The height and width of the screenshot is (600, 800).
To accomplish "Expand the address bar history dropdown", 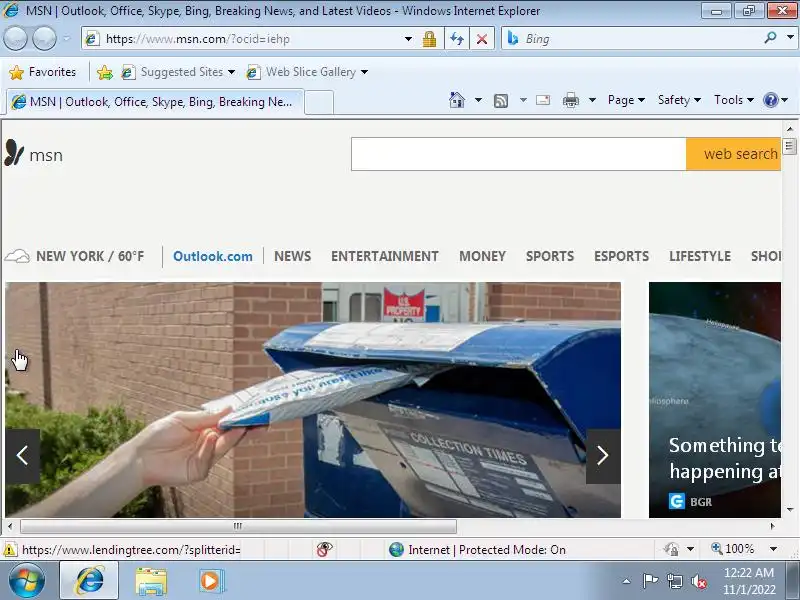I will [408, 39].
